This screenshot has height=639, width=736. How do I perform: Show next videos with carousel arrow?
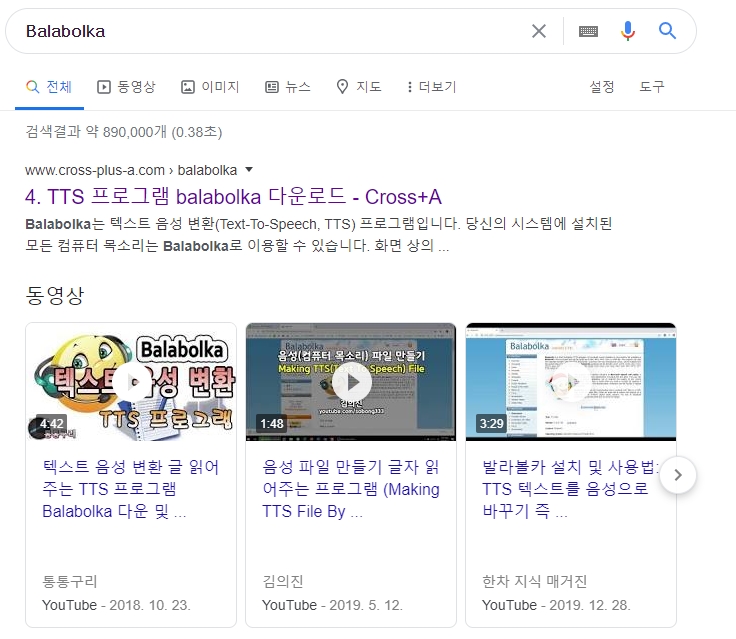click(x=678, y=475)
